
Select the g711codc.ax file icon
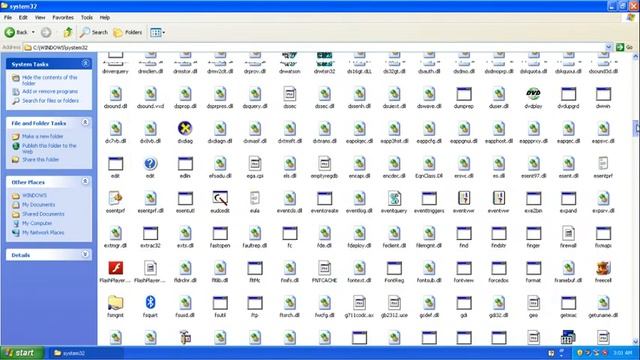pyautogui.click(x=359, y=303)
